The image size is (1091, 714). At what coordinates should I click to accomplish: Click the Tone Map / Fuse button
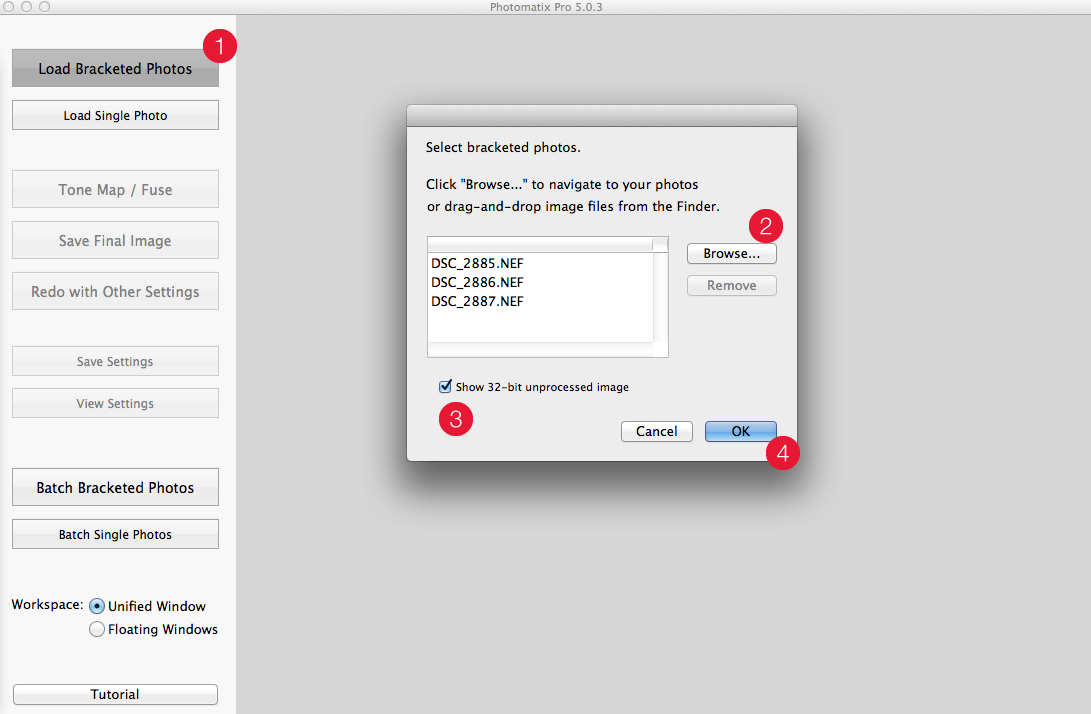[x=115, y=190]
